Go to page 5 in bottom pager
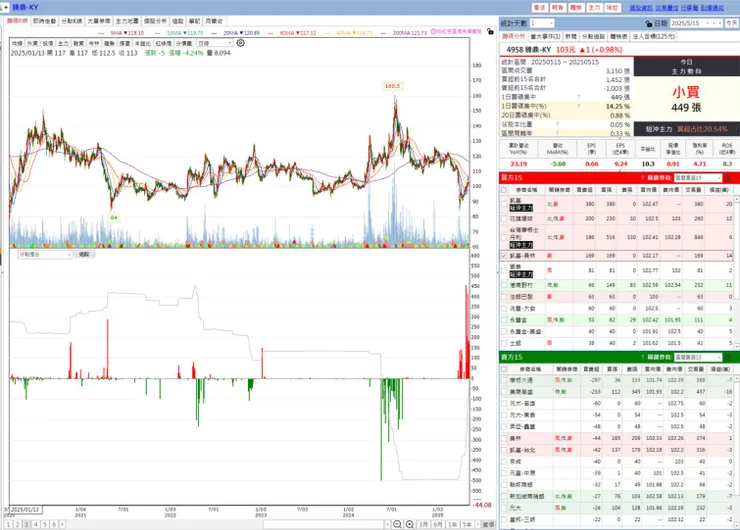This screenshot has width=740, height=530. click(x=45, y=524)
